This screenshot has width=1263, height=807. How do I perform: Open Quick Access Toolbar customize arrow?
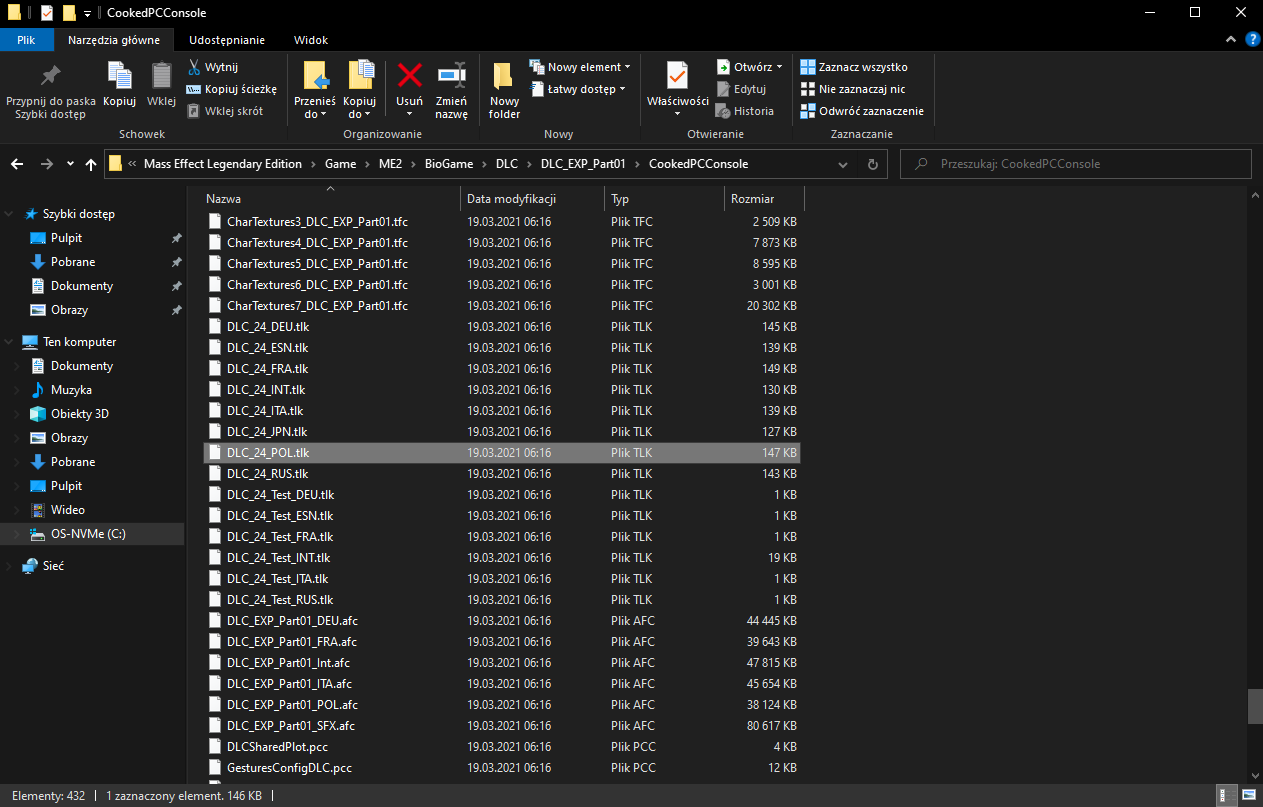pos(87,13)
